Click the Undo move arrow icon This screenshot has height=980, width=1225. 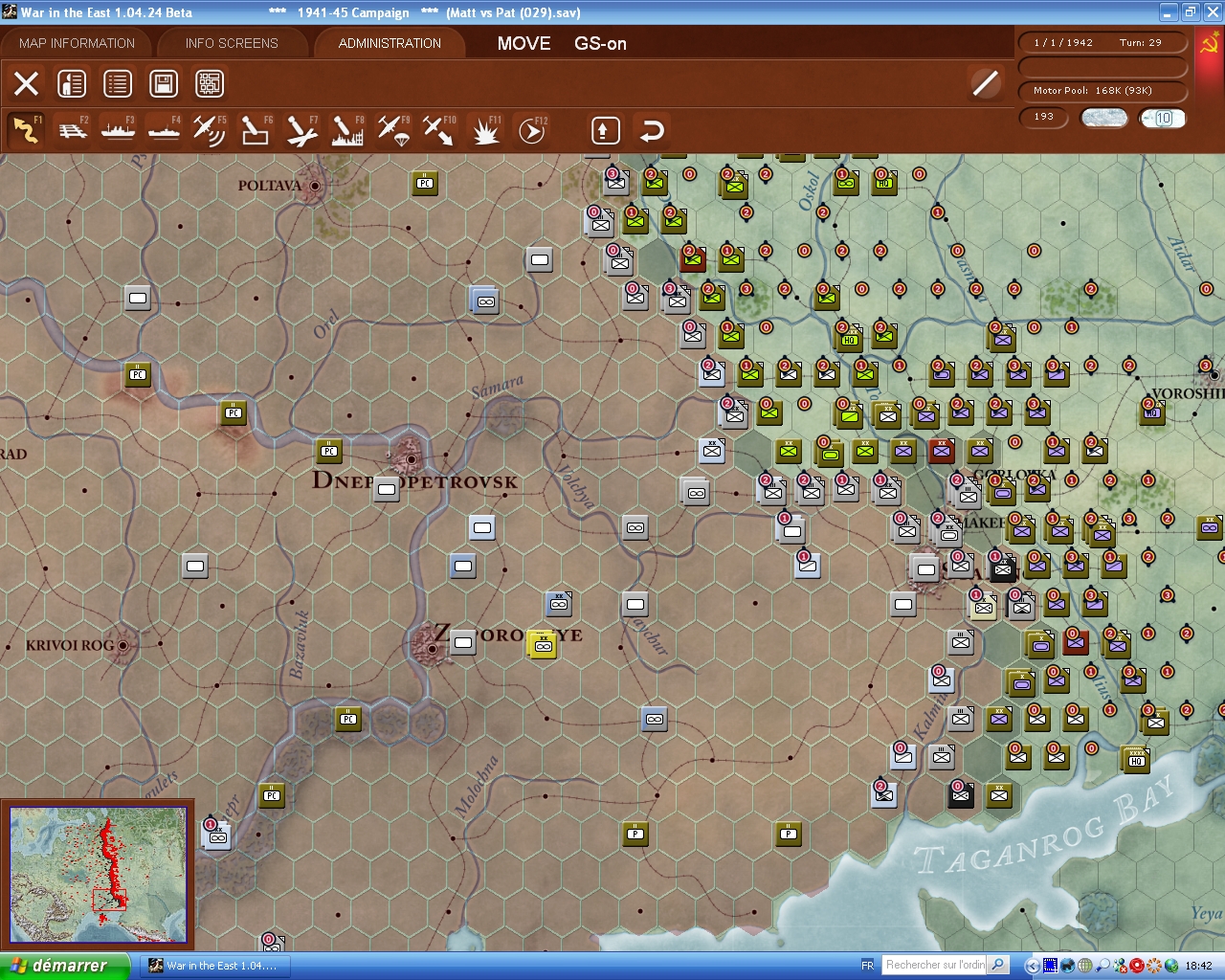(652, 130)
